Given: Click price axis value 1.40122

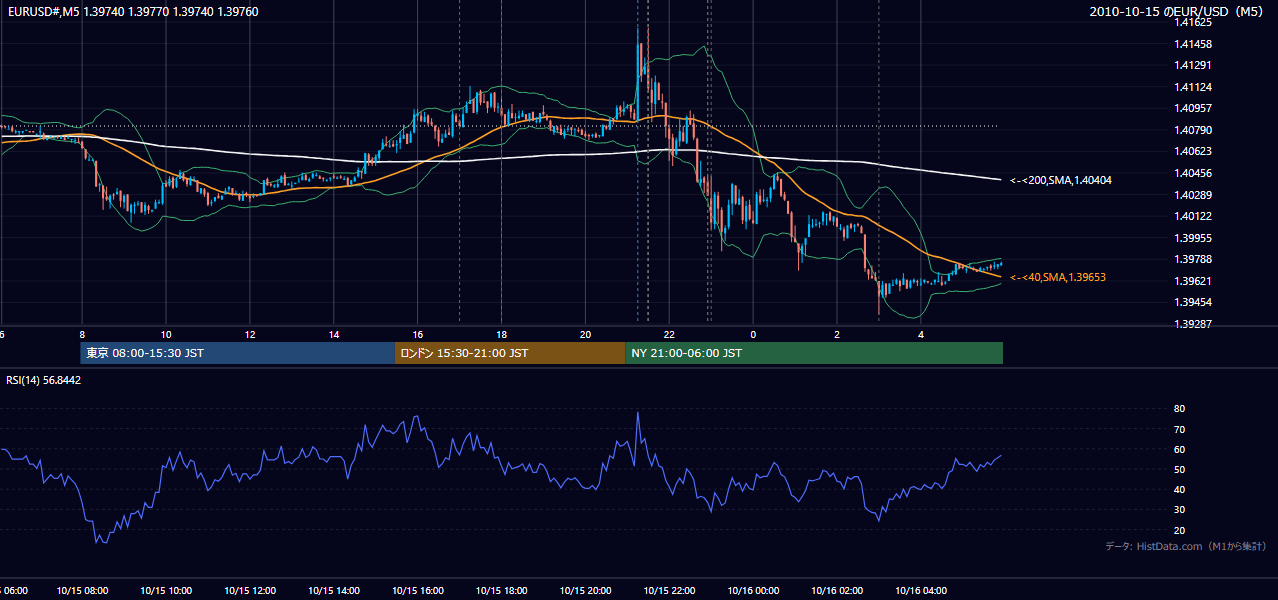Looking at the screenshot, I should coord(1193,216).
